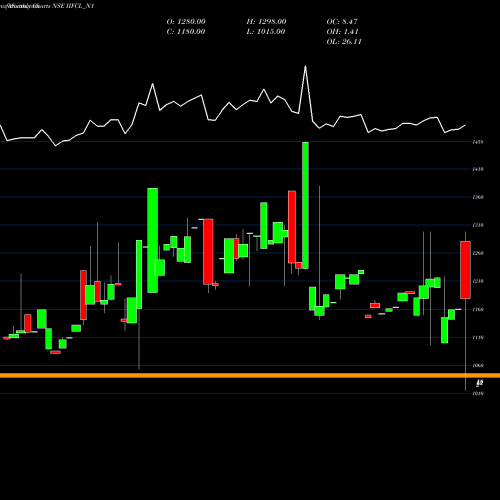
Task: Click the 1360 price axis label
Action: click(478, 197)
